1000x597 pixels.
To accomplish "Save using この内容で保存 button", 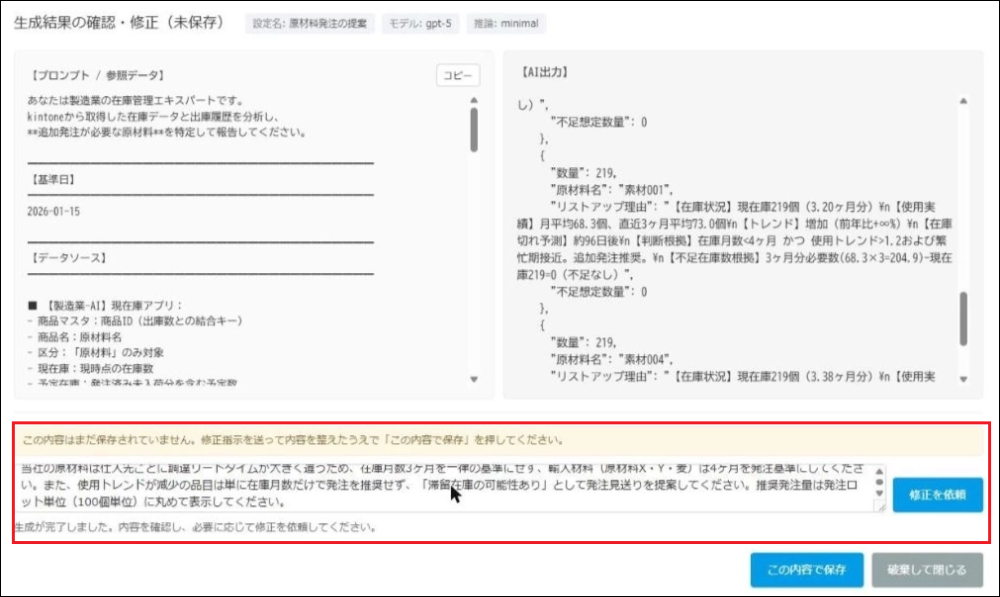I will (806, 570).
